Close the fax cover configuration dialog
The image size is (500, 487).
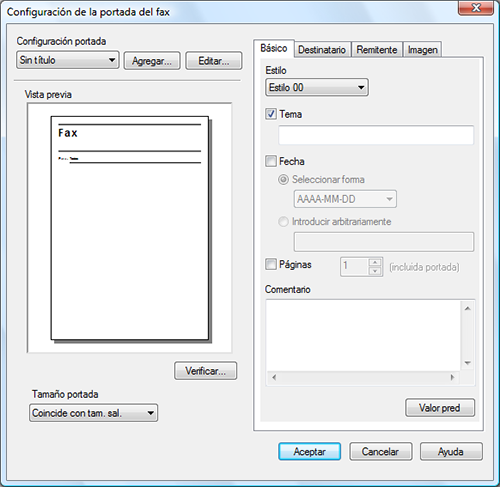pos(476,8)
